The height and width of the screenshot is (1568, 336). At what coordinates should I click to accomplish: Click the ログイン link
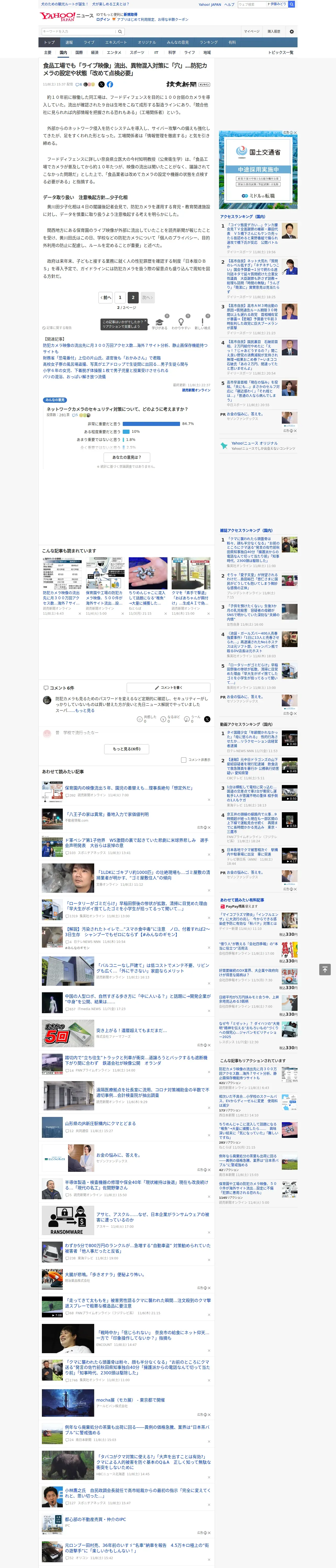point(103,20)
